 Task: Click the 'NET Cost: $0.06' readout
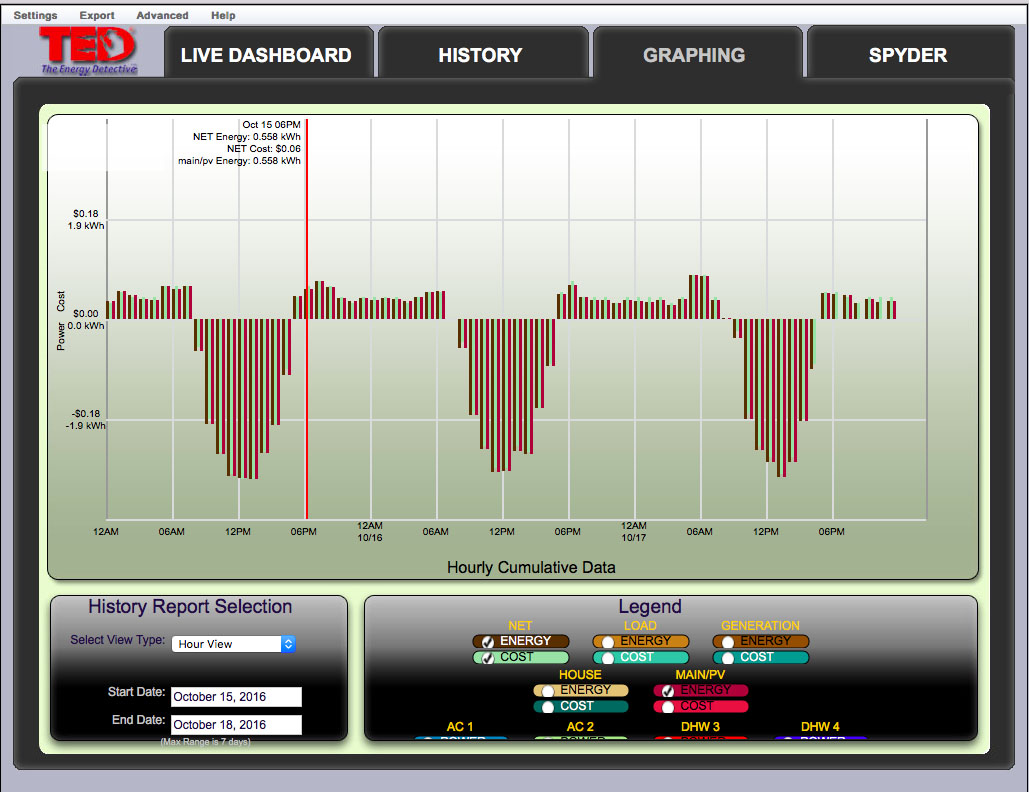pyautogui.click(x=264, y=149)
